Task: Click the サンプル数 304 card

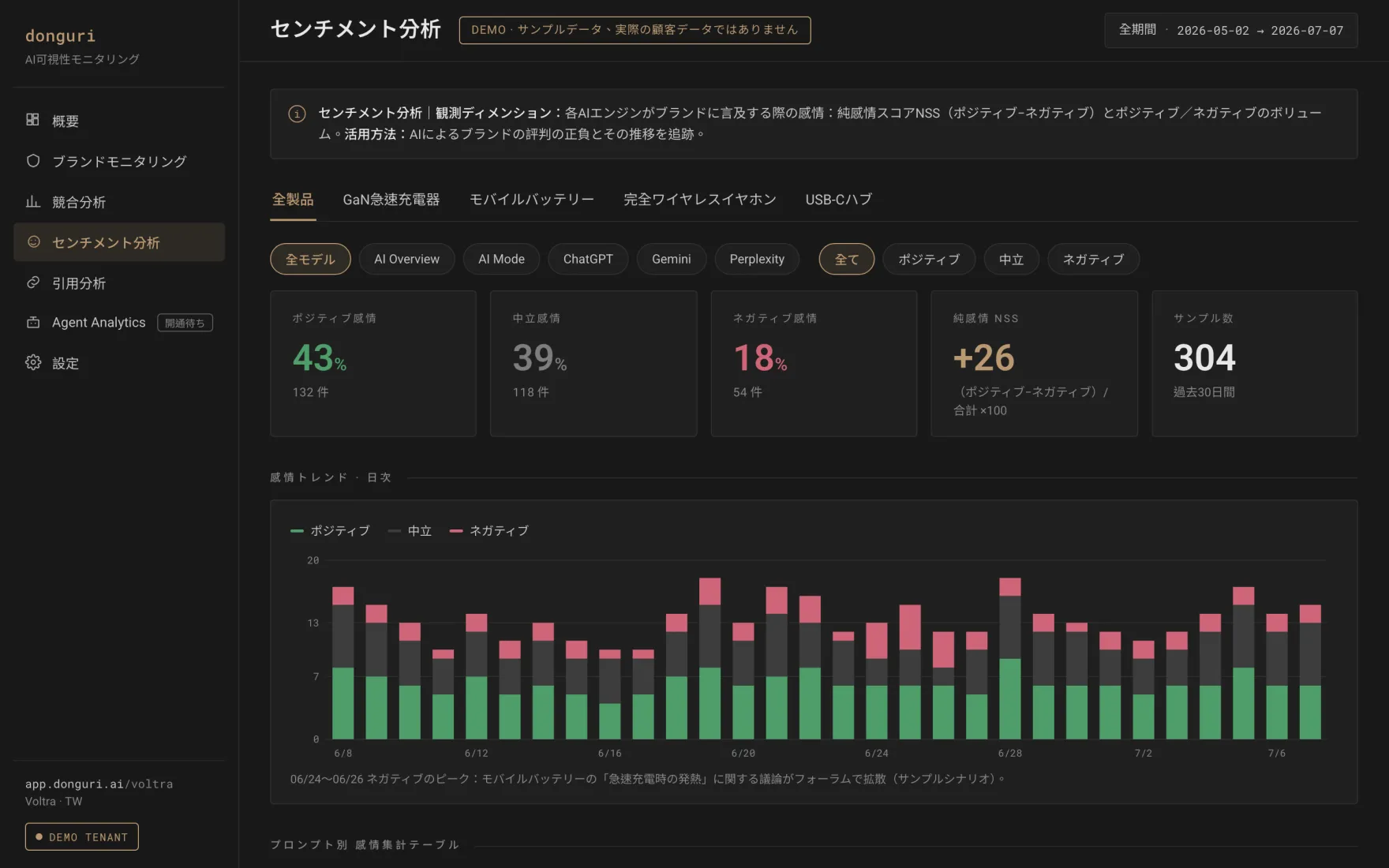Action: [1255, 363]
